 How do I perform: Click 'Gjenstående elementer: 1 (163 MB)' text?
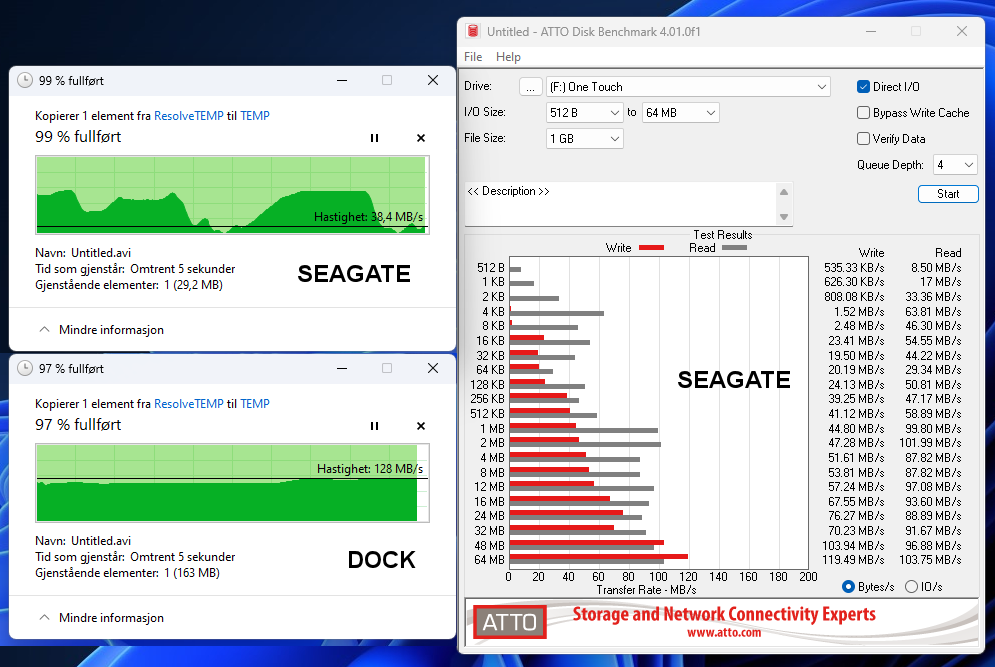click(128, 573)
